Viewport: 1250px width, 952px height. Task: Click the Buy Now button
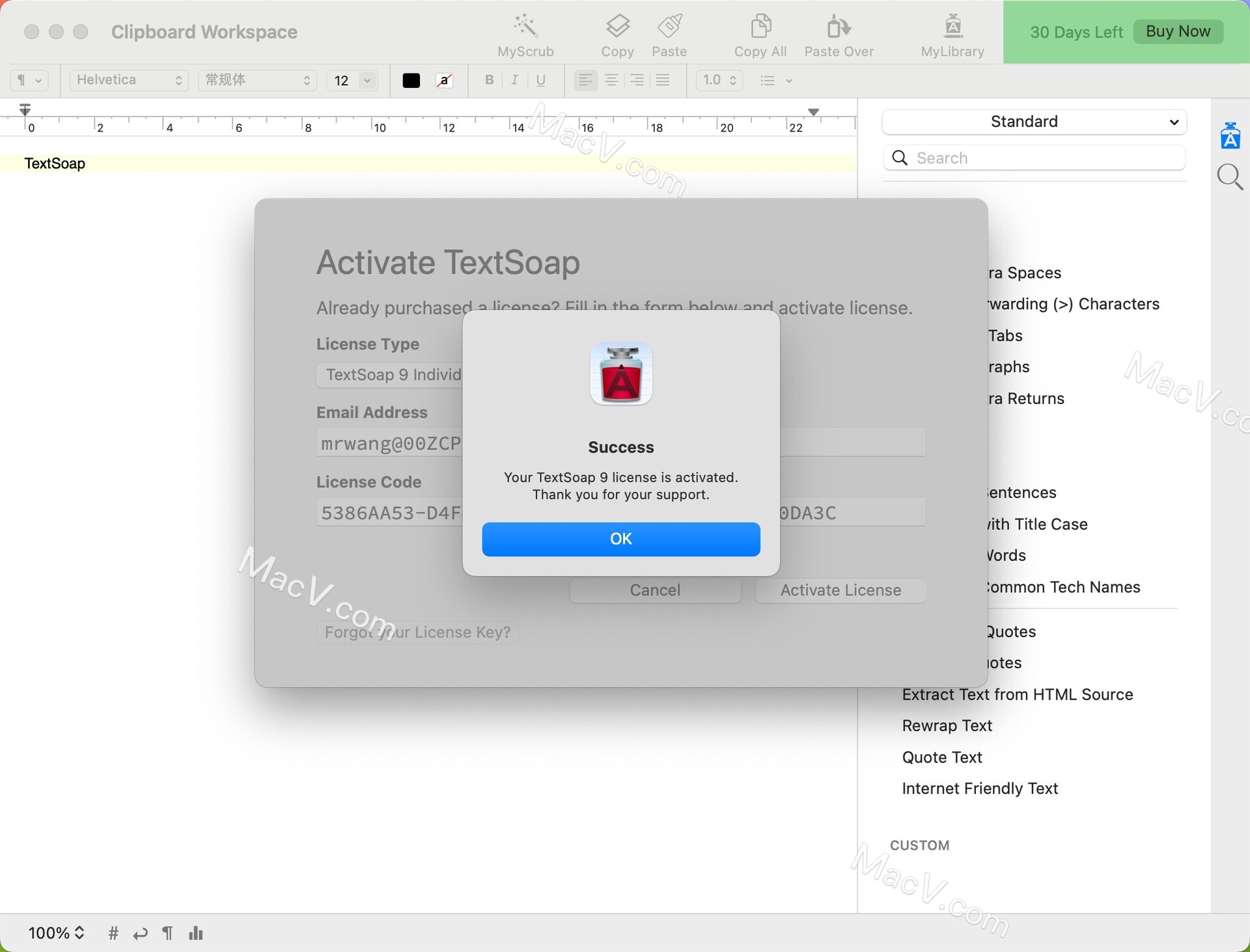pos(1178,31)
